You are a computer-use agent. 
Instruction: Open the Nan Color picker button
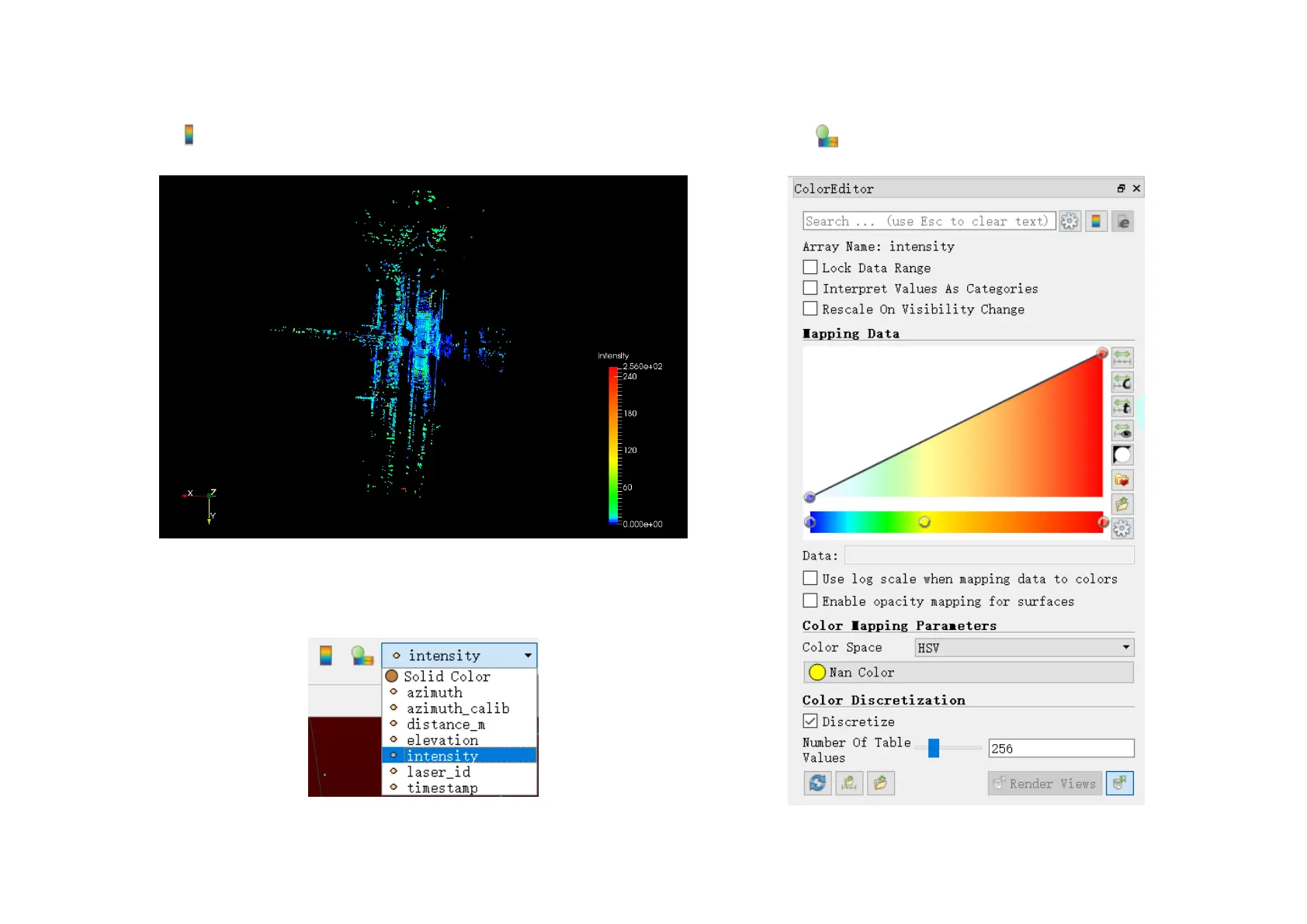[x=969, y=672]
